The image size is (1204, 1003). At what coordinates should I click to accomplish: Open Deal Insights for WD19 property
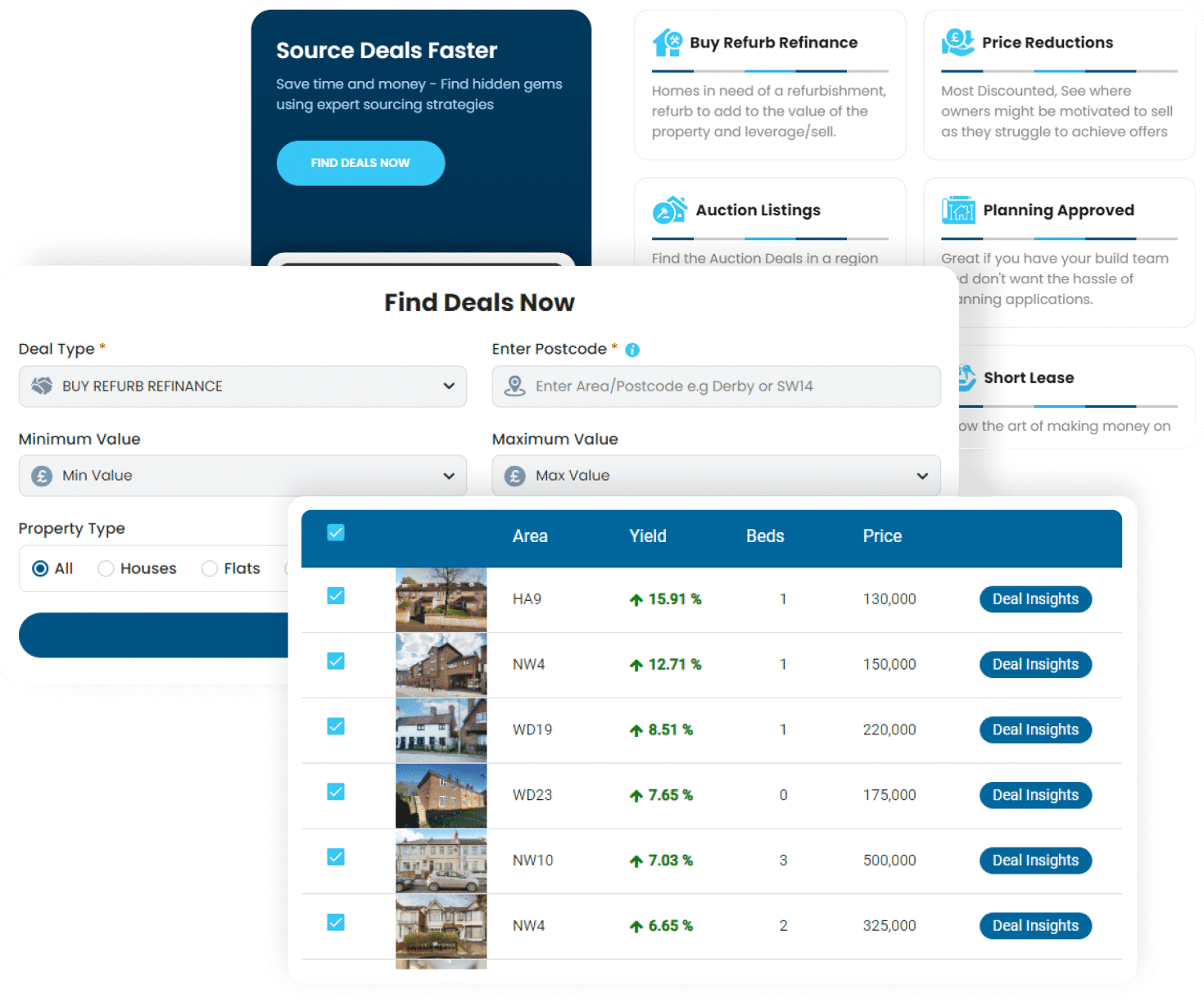click(x=1035, y=730)
